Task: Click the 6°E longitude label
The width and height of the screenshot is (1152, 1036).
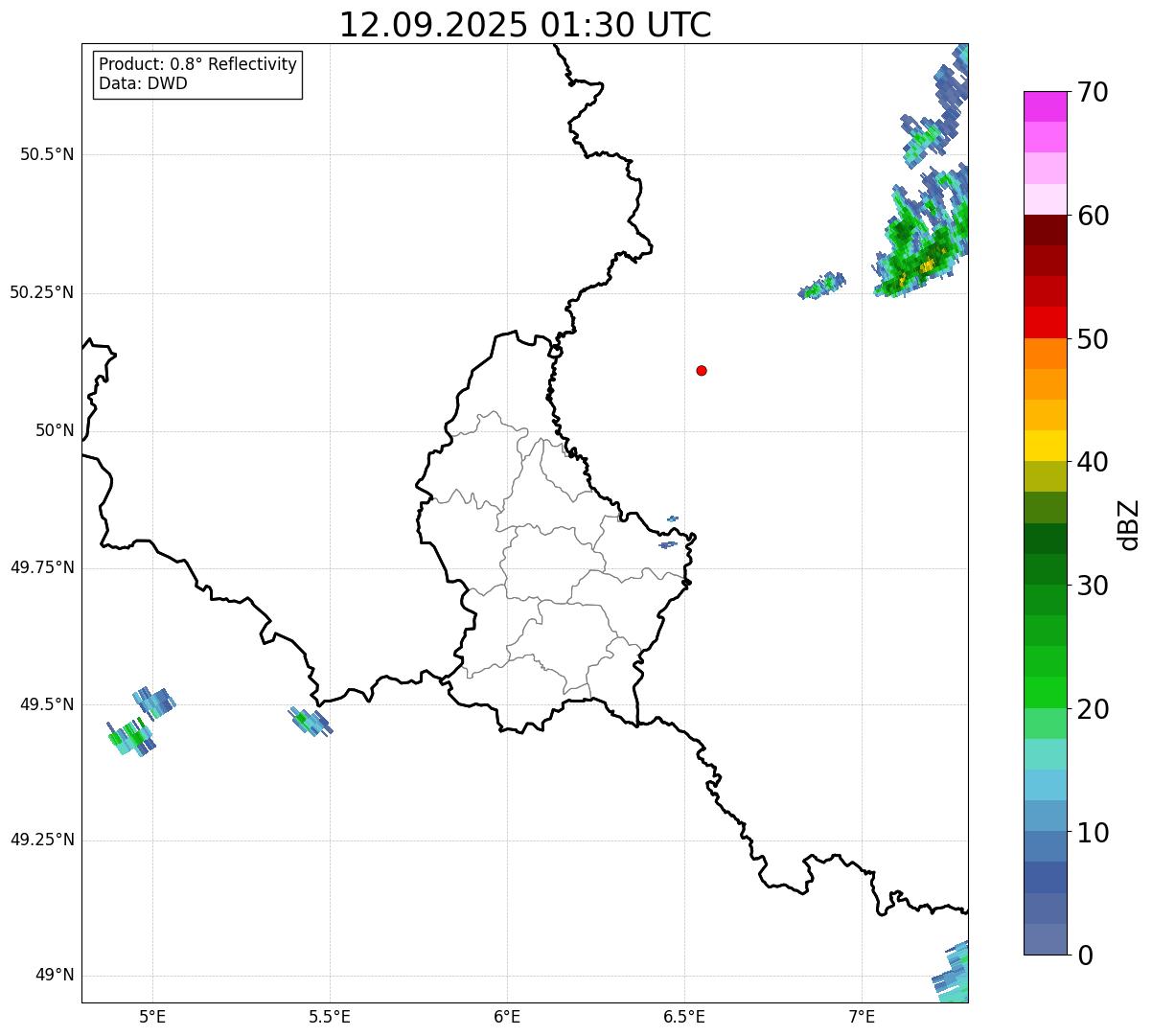Action: pos(507,1017)
